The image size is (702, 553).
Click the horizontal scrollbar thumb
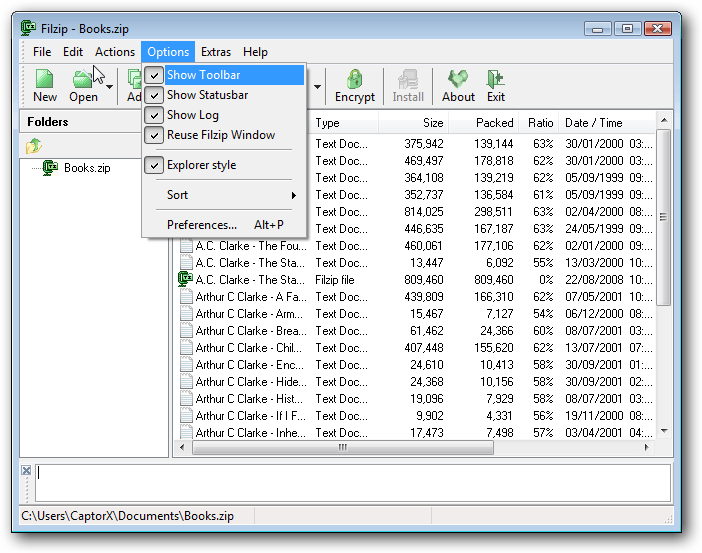pos(343,447)
